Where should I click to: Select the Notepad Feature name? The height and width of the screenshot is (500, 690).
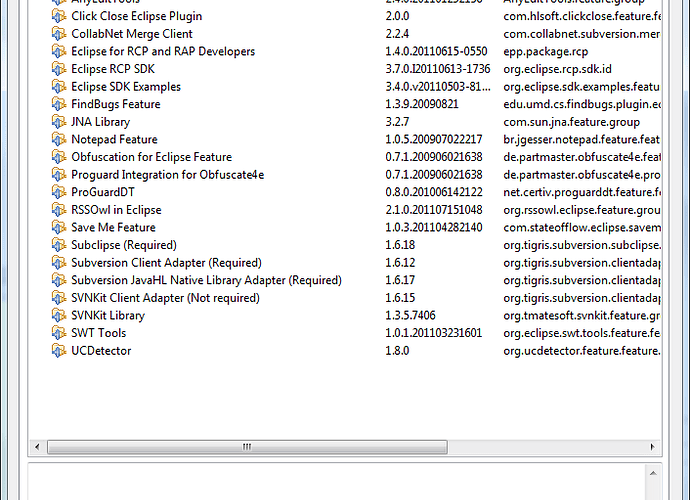point(114,140)
